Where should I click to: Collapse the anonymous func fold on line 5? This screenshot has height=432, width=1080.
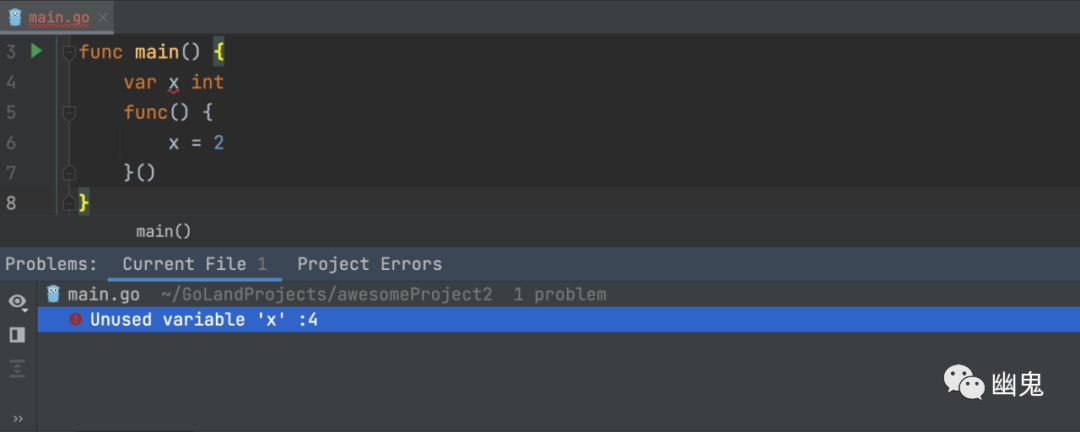pos(69,113)
